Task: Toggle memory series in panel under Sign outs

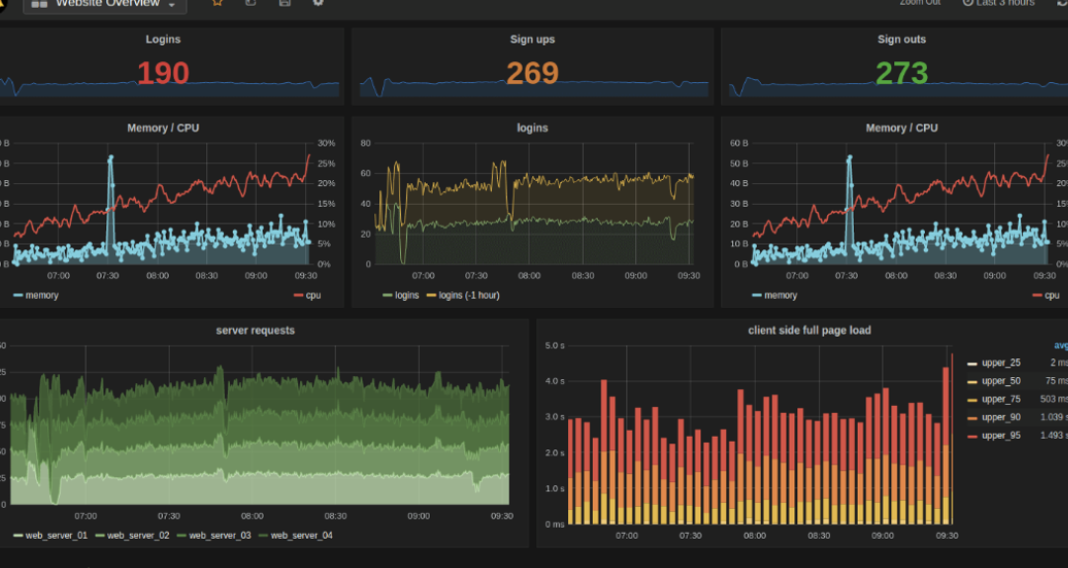Action: [781, 296]
